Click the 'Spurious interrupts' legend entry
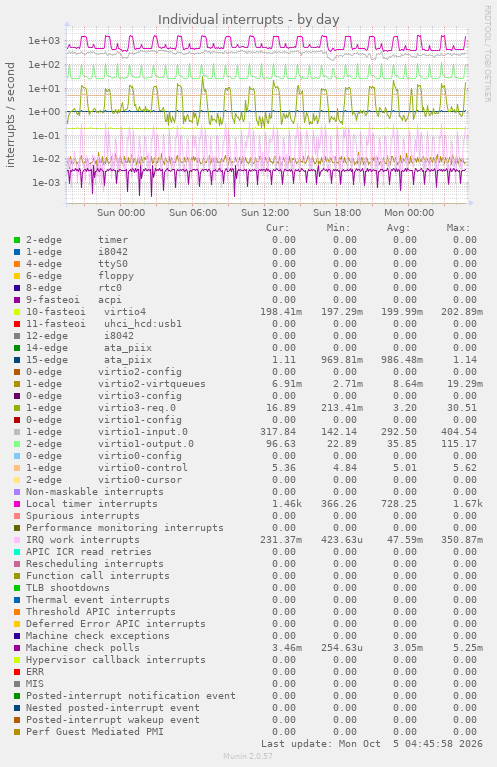The image size is (497, 767). (x=83, y=516)
